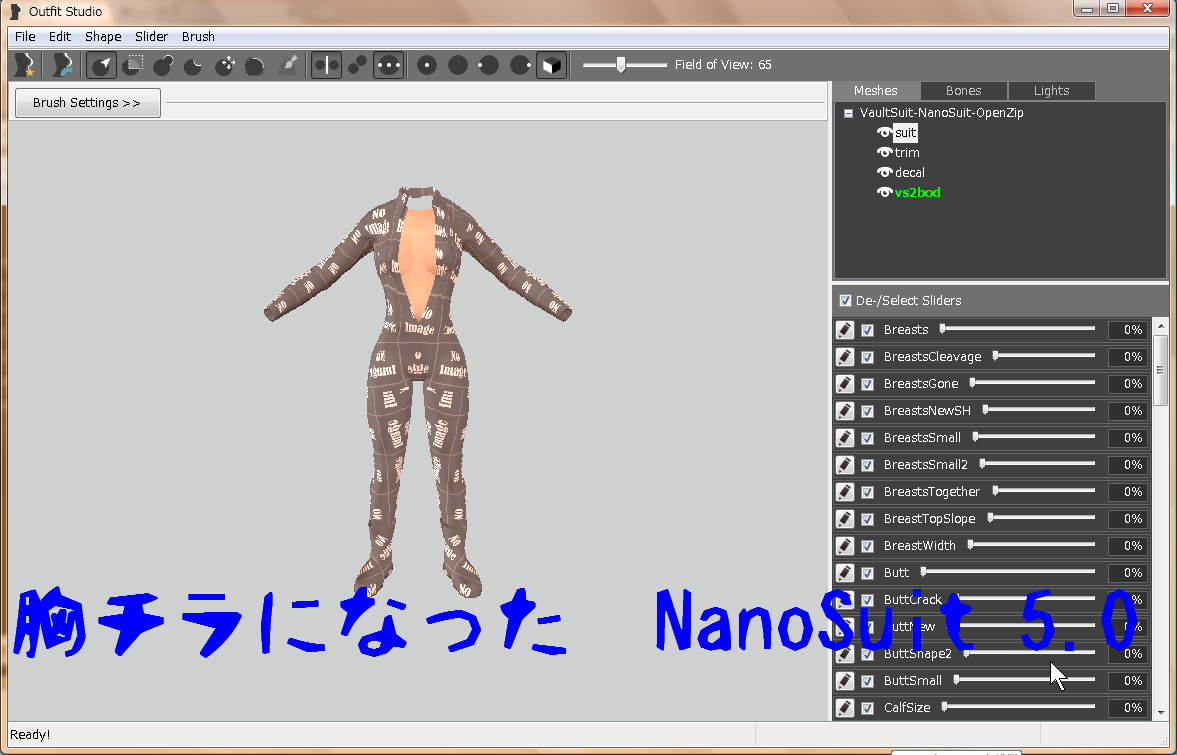Expand Brush Settings >> button
Screen dimensions: 1177x755
point(88,103)
